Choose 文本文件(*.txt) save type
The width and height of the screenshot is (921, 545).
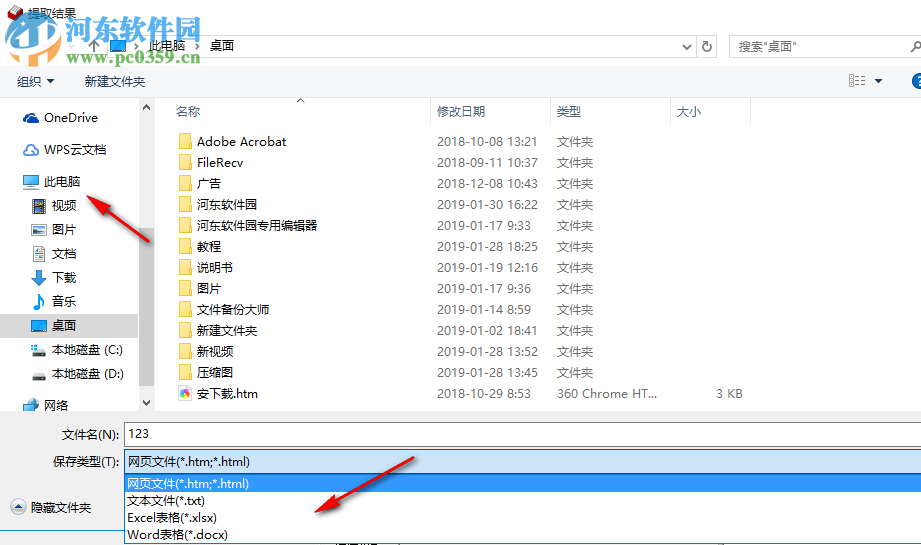(523, 500)
